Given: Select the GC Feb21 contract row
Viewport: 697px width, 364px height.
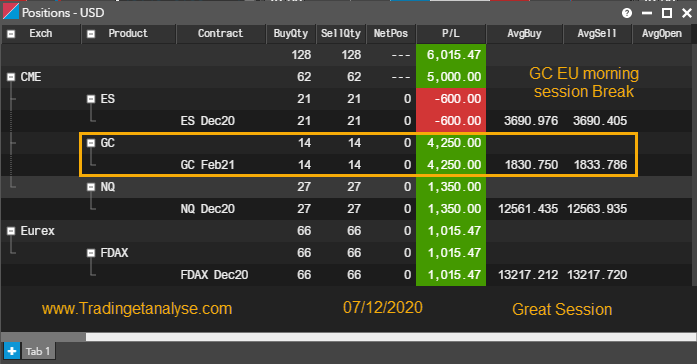Looking at the screenshot, I should point(347,165).
